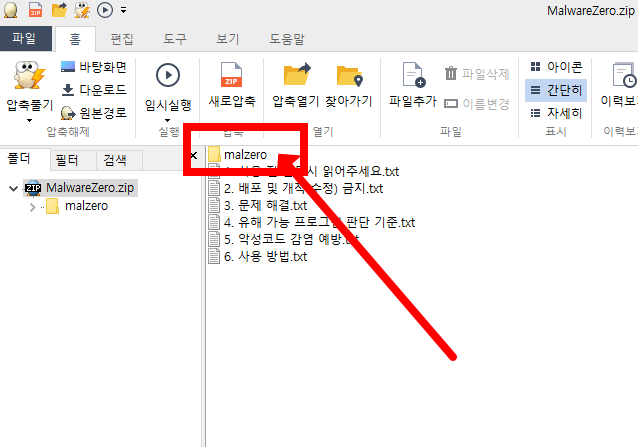638x447 pixels.
Task: Click the extract quick-access icon
Action: coord(82,10)
